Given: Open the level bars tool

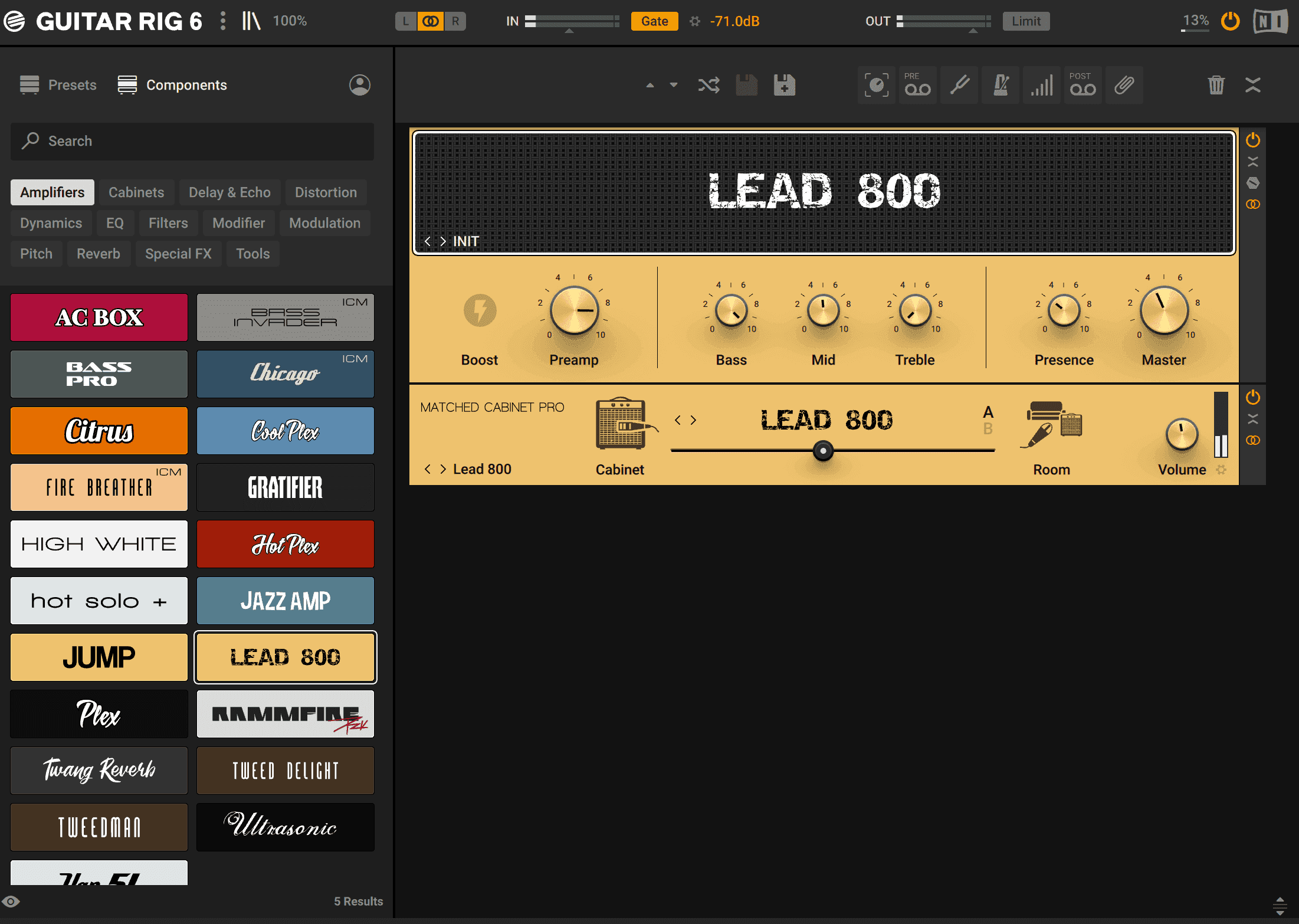Looking at the screenshot, I should point(1042,85).
